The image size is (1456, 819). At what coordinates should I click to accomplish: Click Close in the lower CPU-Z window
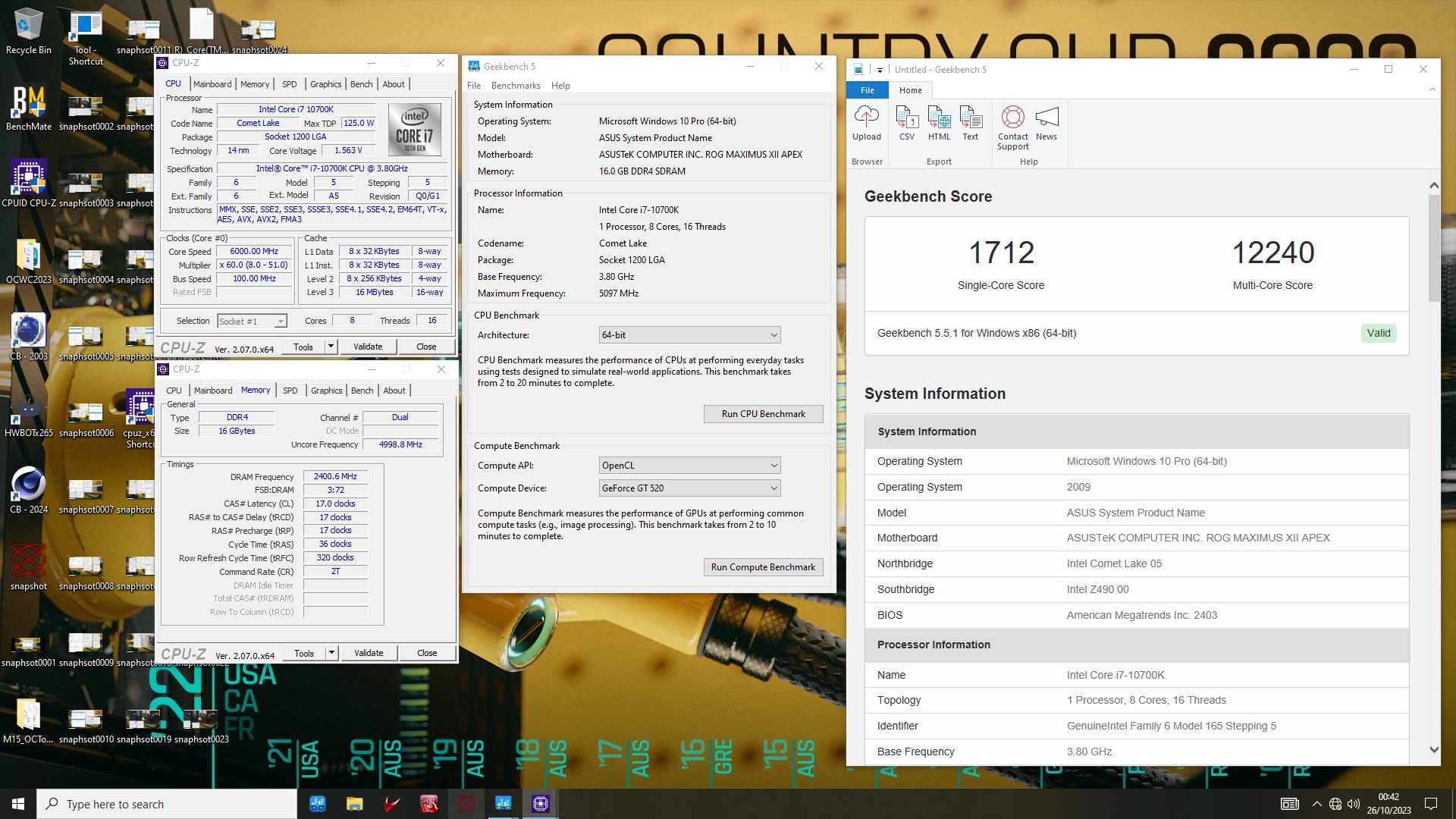[x=427, y=653]
